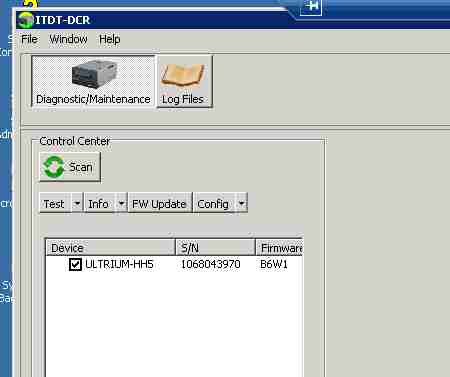The width and height of the screenshot is (450, 377).
Task: Expand the Info dropdown arrow
Action: point(122,203)
